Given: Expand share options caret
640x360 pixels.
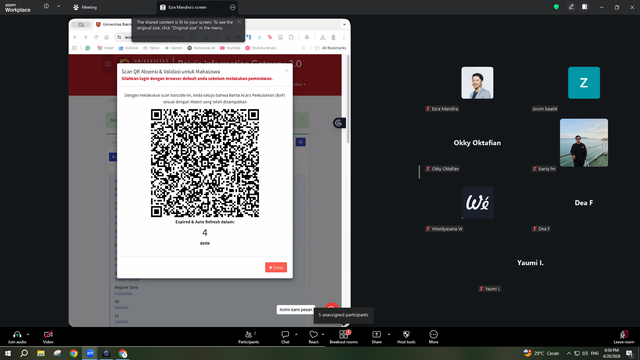Looking at the screenshot, I should click(389, 334).
